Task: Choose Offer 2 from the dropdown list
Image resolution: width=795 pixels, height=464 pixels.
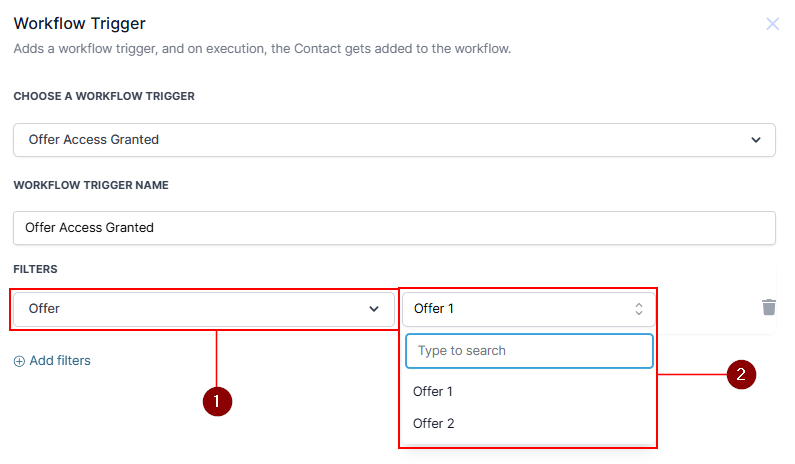Action: pyautogui.click(x=434, y=423)
